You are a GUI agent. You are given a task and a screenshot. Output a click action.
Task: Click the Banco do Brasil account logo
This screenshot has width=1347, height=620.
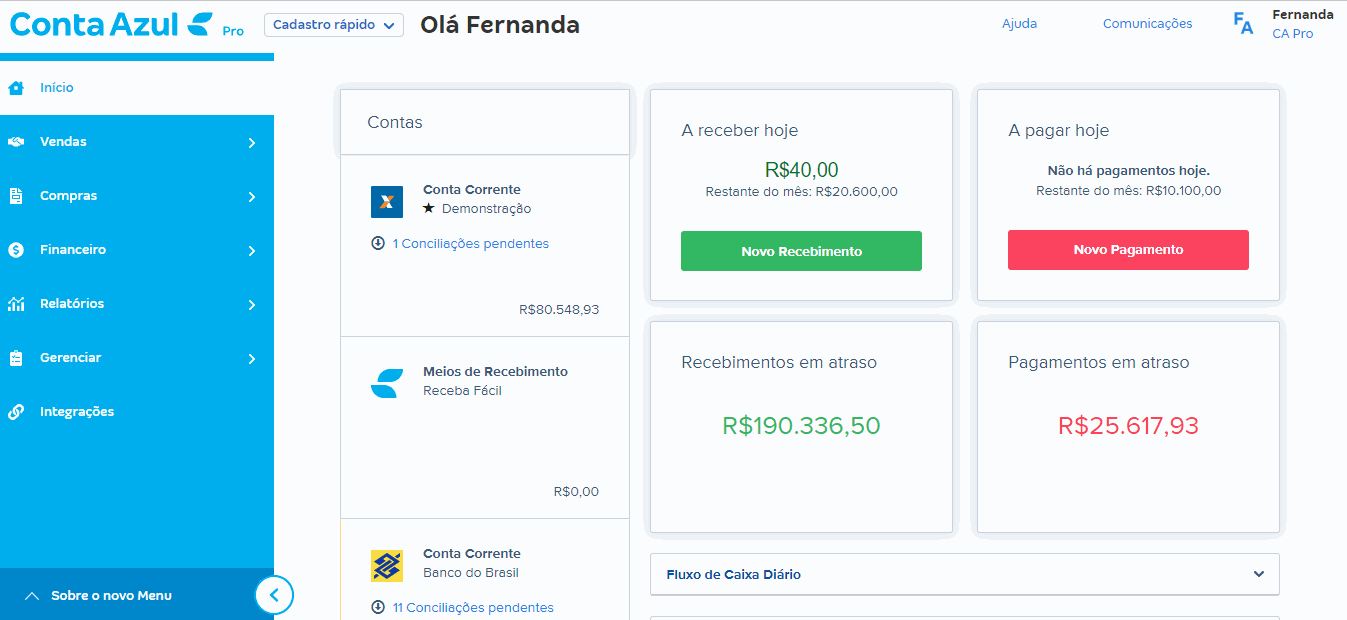coord(387,565)
